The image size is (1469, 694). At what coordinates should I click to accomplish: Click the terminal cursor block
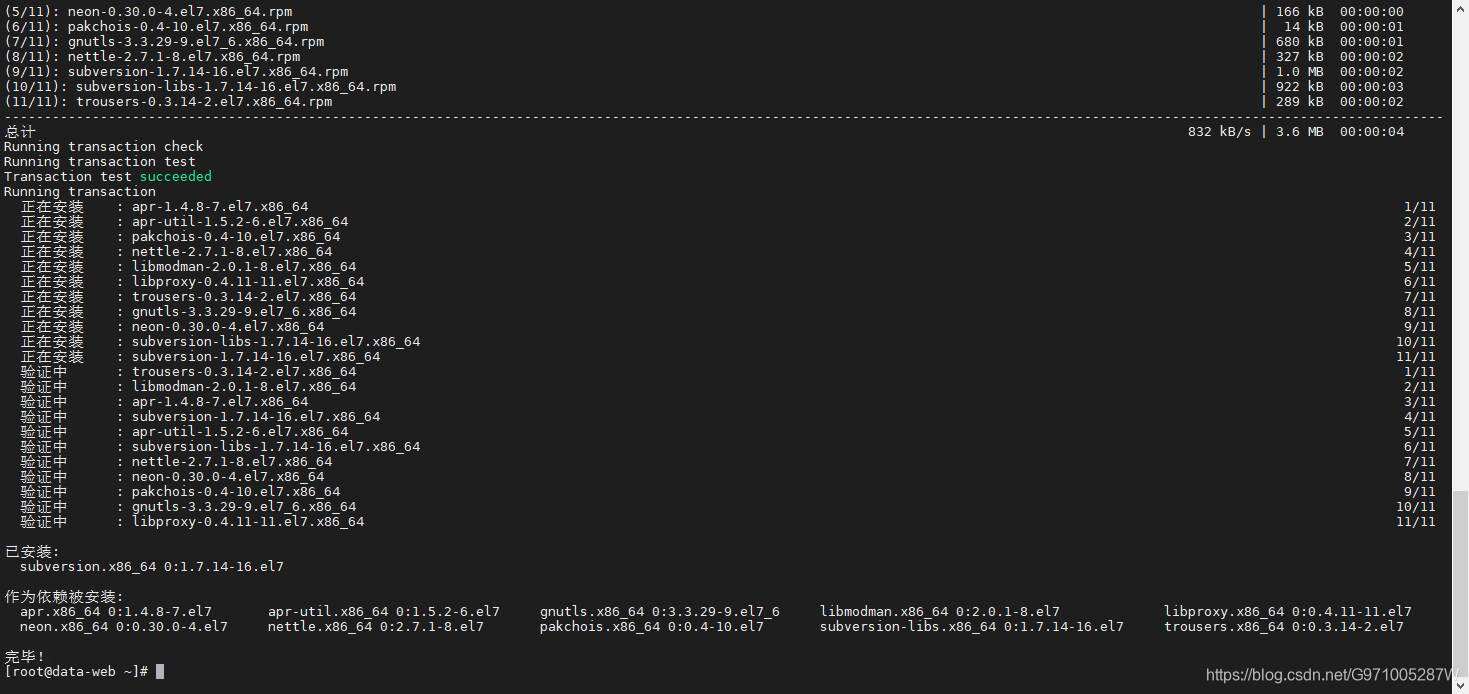point(161,671)
